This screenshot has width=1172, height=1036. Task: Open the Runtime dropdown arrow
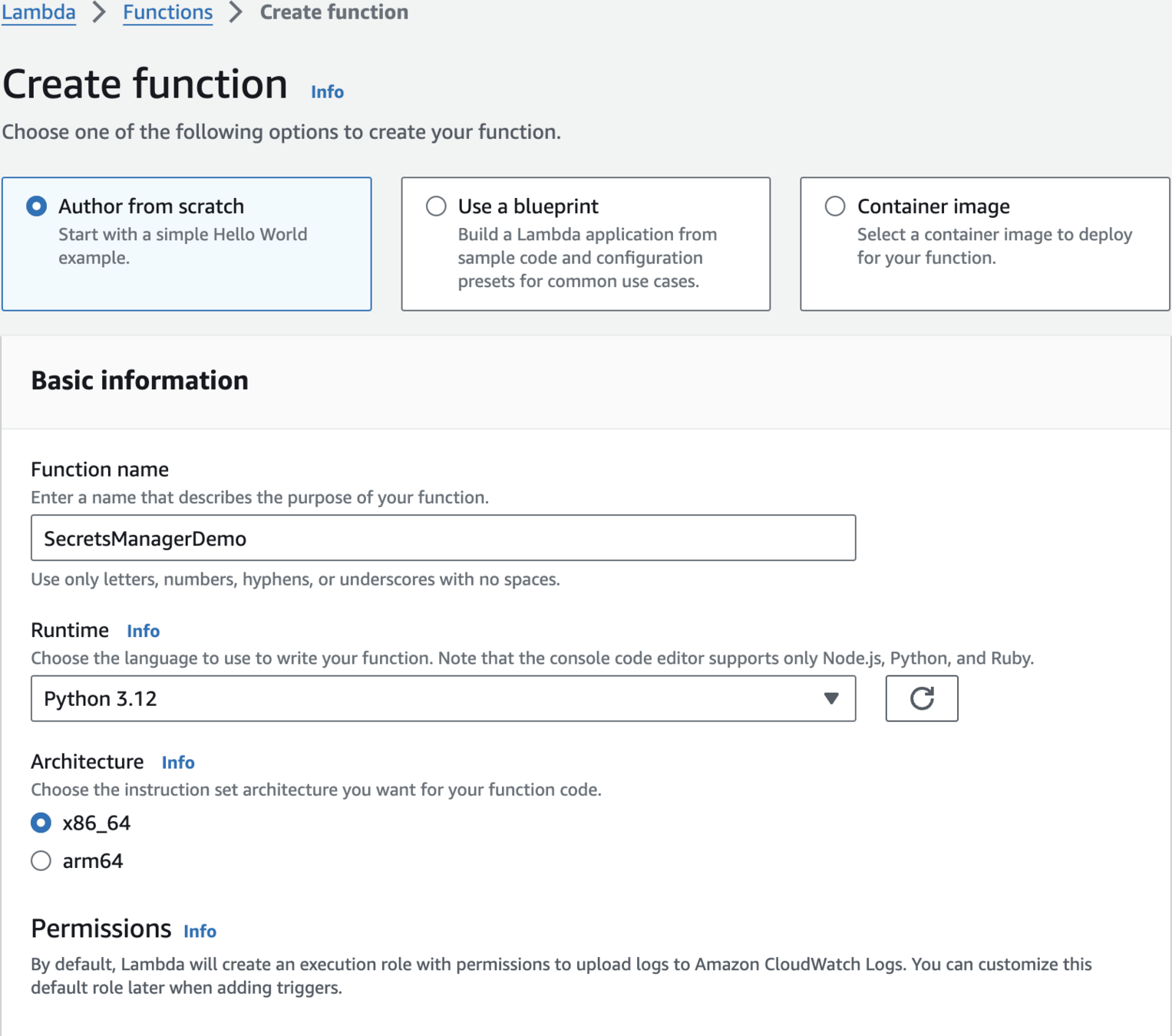click(x=830, y=698)
